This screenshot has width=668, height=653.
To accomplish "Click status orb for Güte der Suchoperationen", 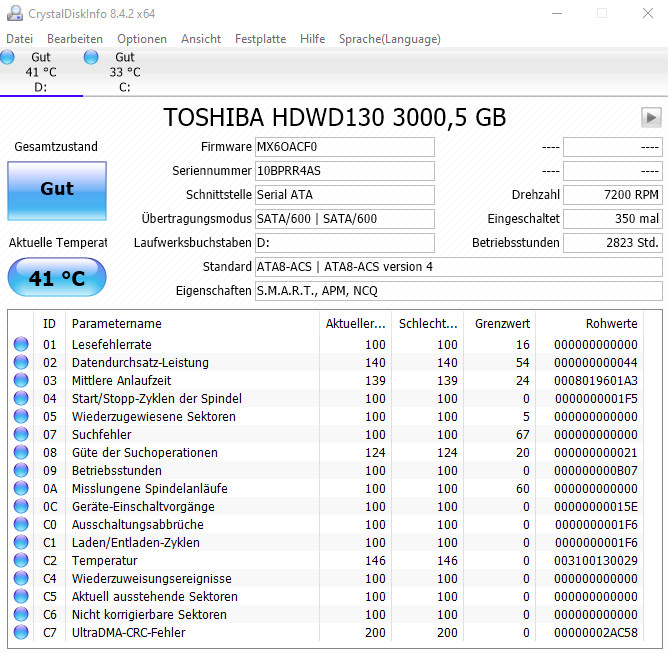I will click(21, 452).
